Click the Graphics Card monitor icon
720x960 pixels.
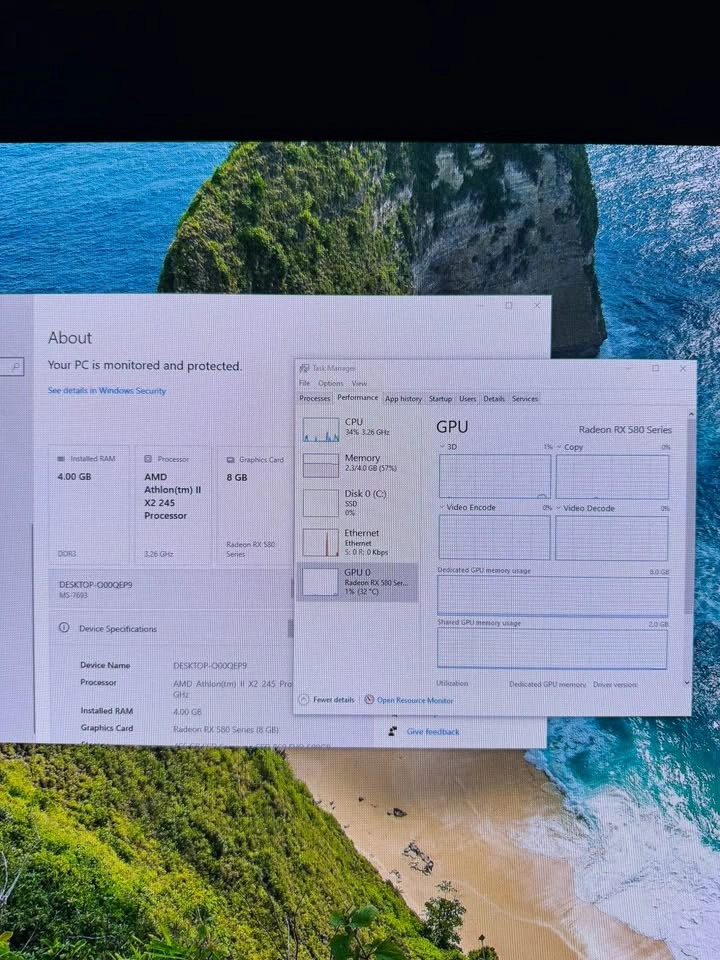(x=231, y=460)
